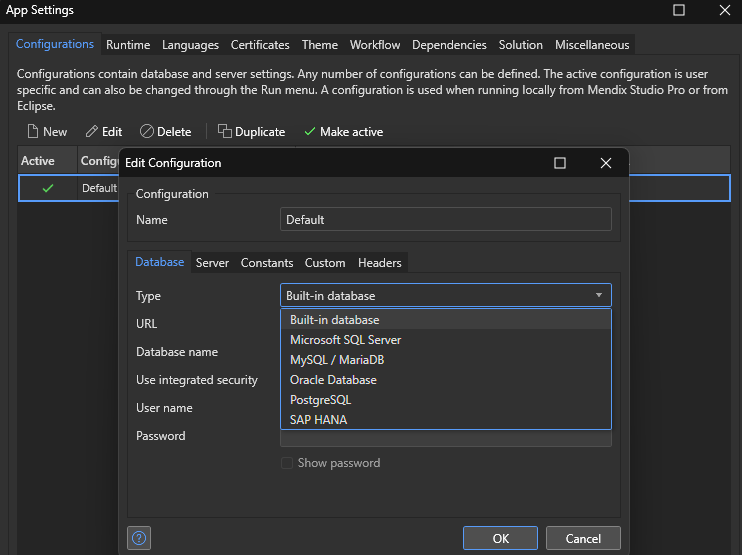Click the green active checkmark in Default row
The image size is (742, 555).
pos(48,188)
